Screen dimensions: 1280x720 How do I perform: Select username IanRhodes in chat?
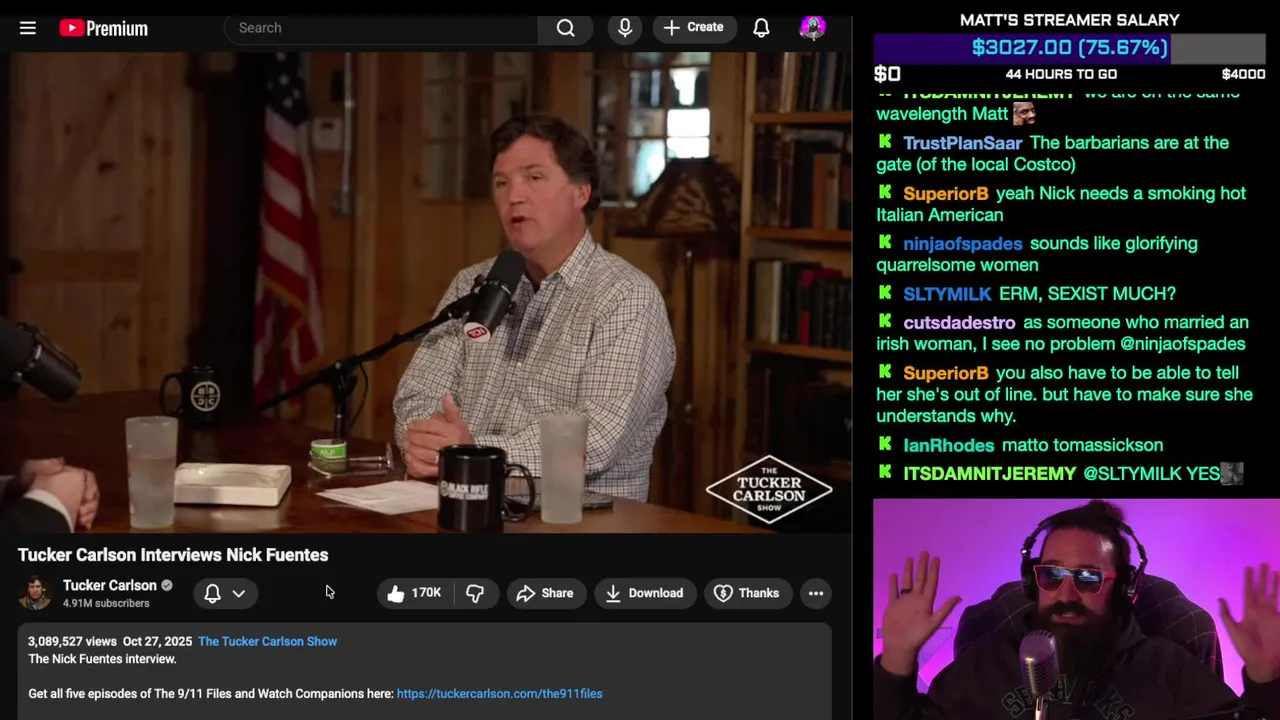(948, 445)
